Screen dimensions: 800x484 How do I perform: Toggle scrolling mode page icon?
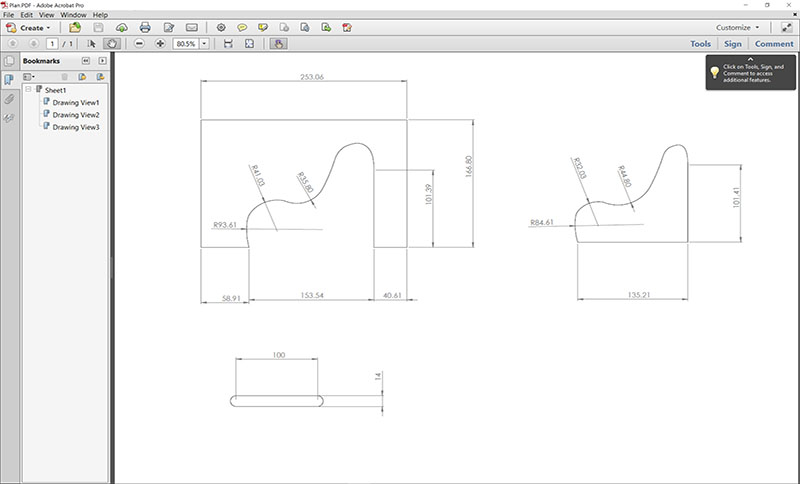click(228, 44)
